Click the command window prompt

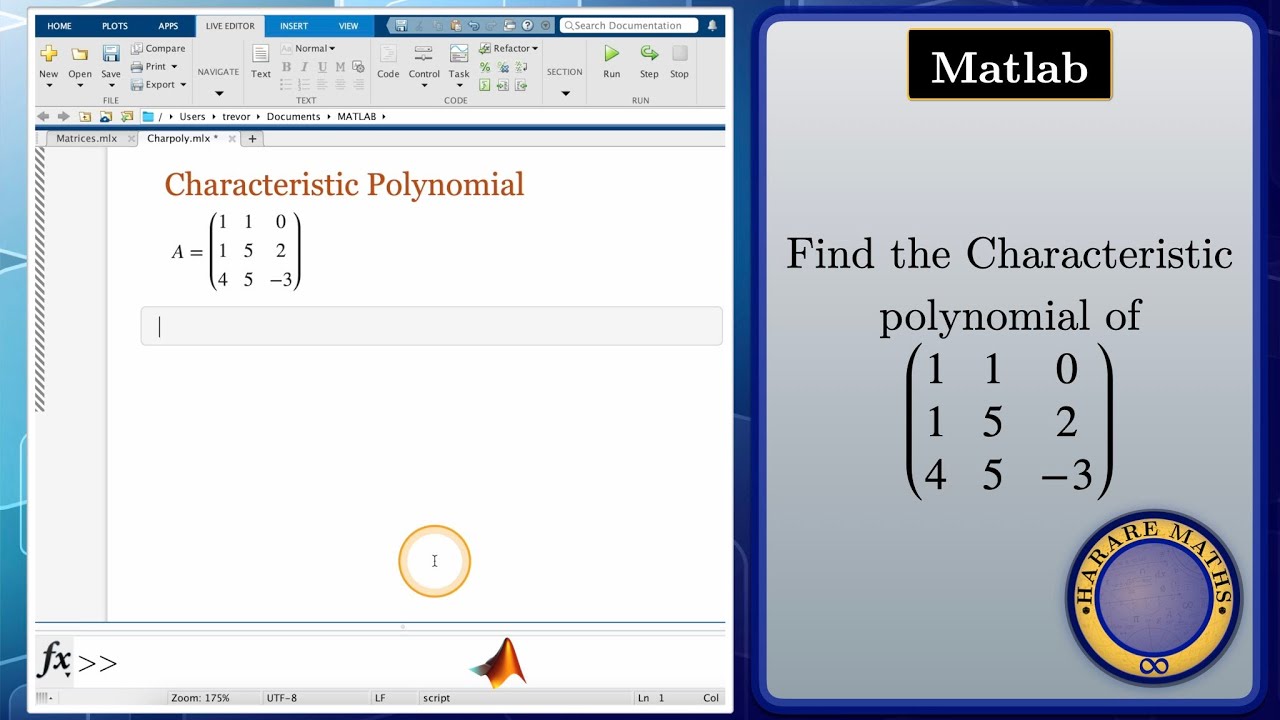coord(97,663)
